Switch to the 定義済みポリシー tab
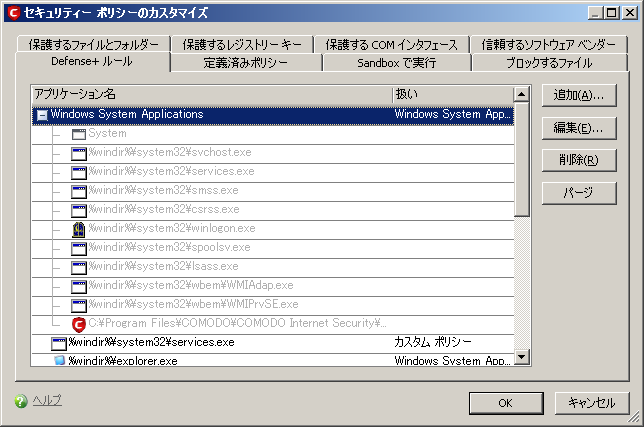The height and width of the screenshot is (427, 644). [x=246, y=62]
